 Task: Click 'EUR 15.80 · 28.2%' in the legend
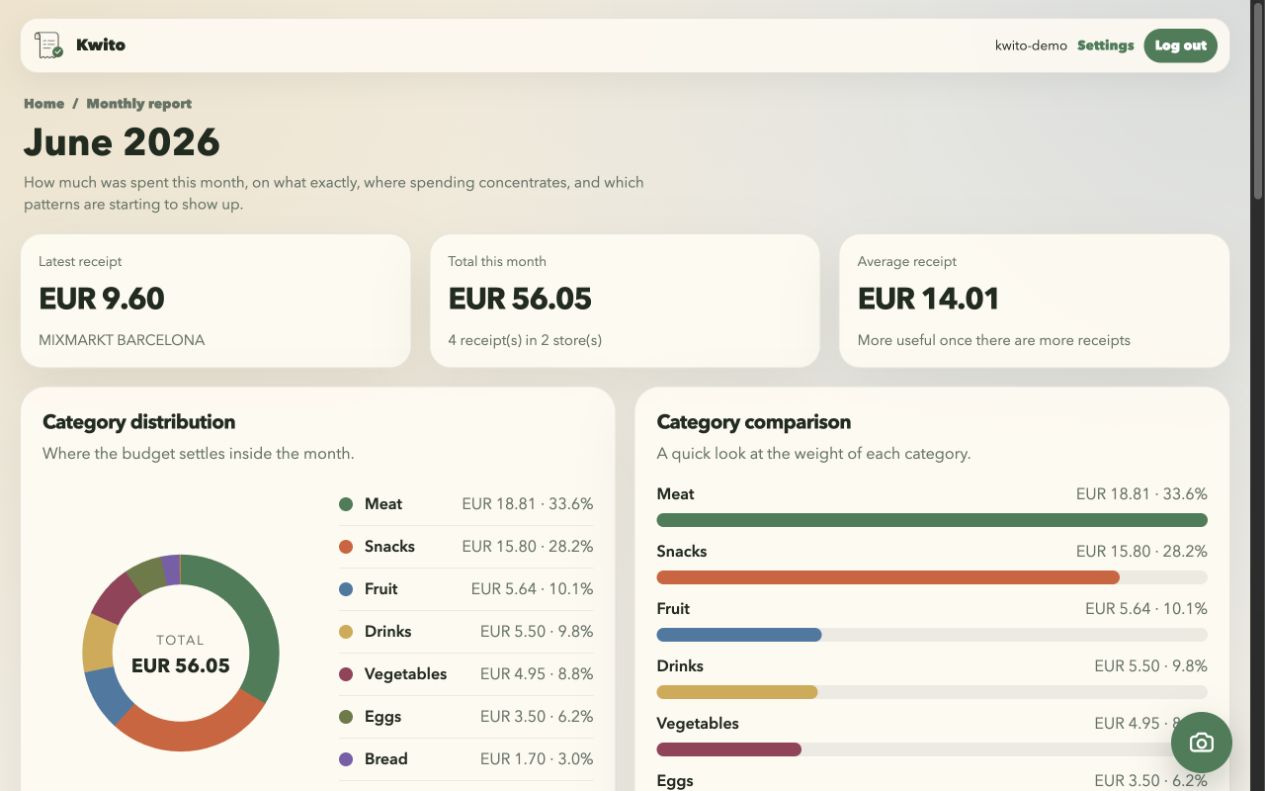click(x=527, y=546)
